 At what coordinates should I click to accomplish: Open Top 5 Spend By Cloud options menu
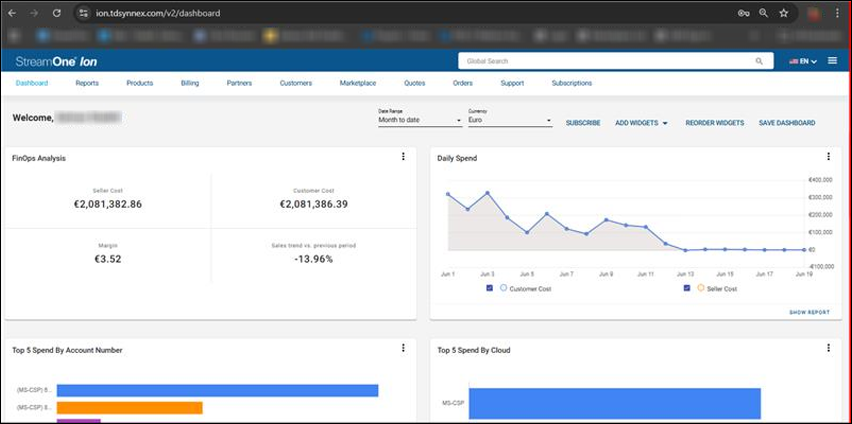829,348
